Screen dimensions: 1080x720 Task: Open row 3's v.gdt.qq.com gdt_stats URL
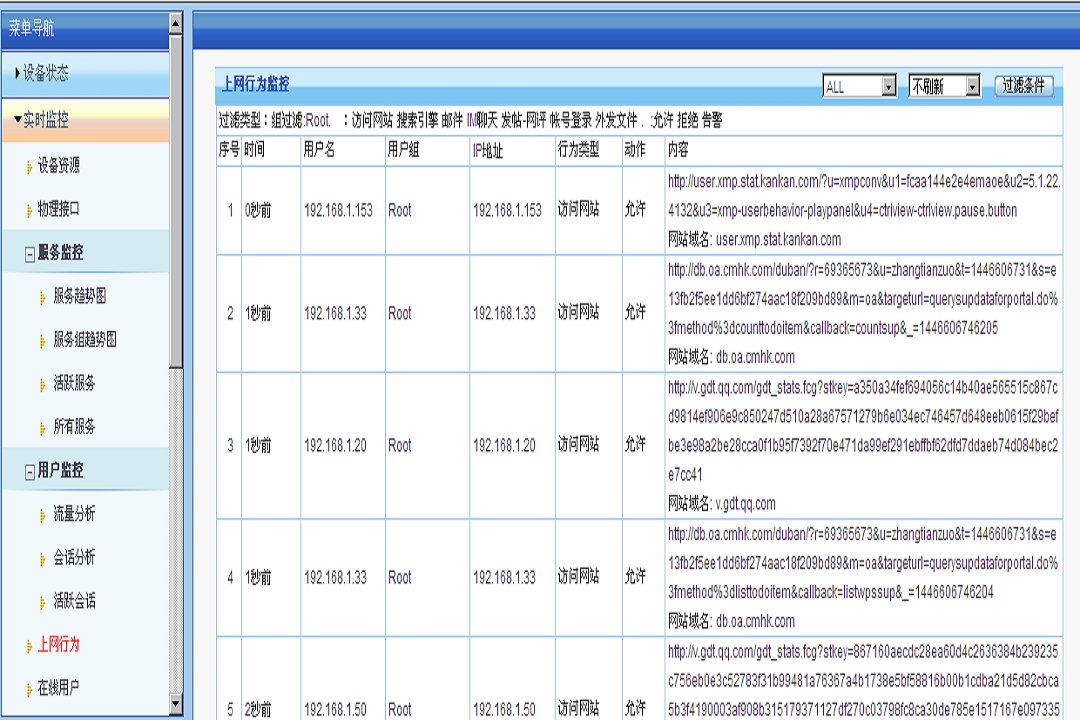(x=862, y=431)
